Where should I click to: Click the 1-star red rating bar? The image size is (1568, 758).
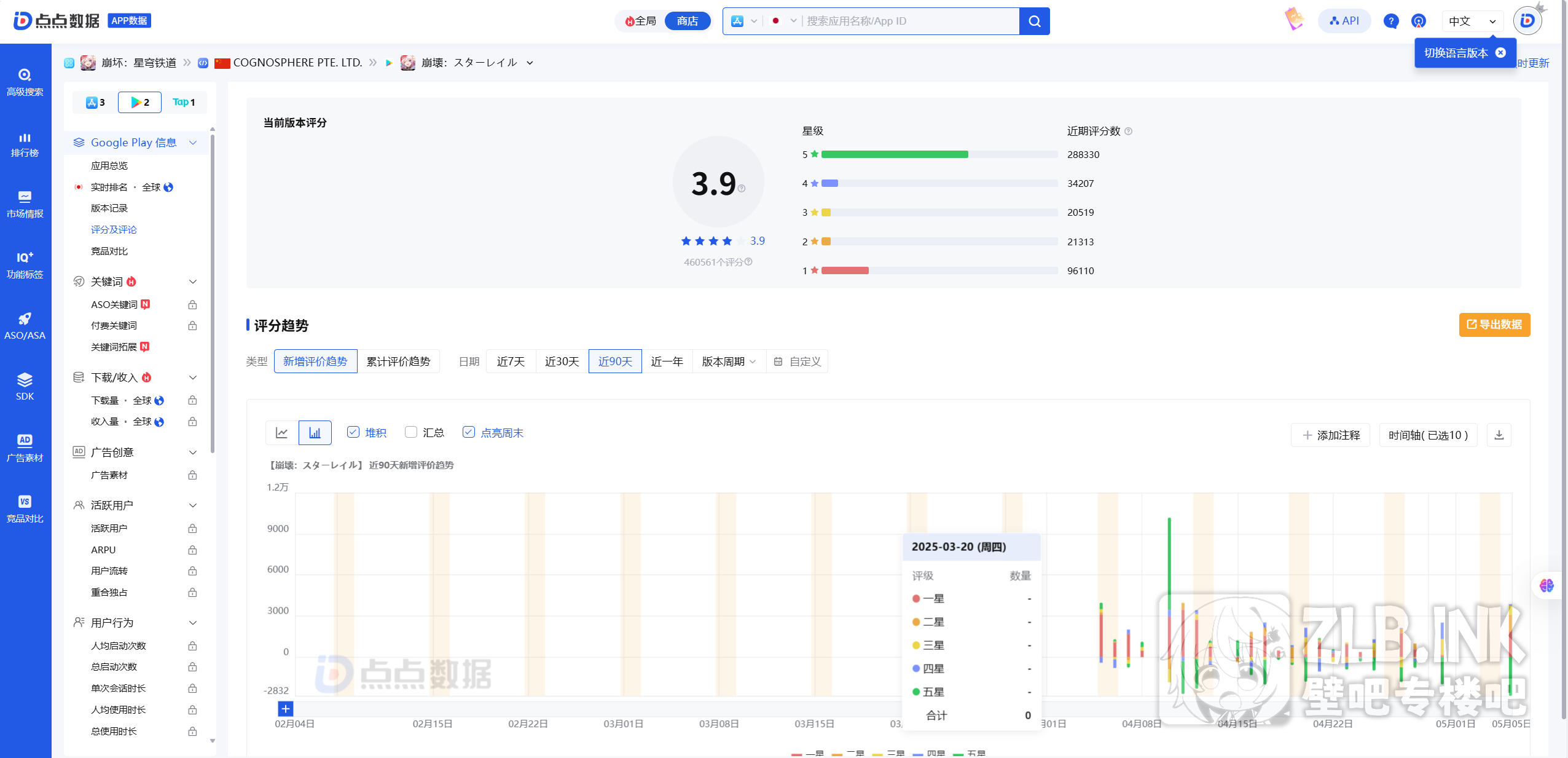pyautogui.click(x=845, y=270)
